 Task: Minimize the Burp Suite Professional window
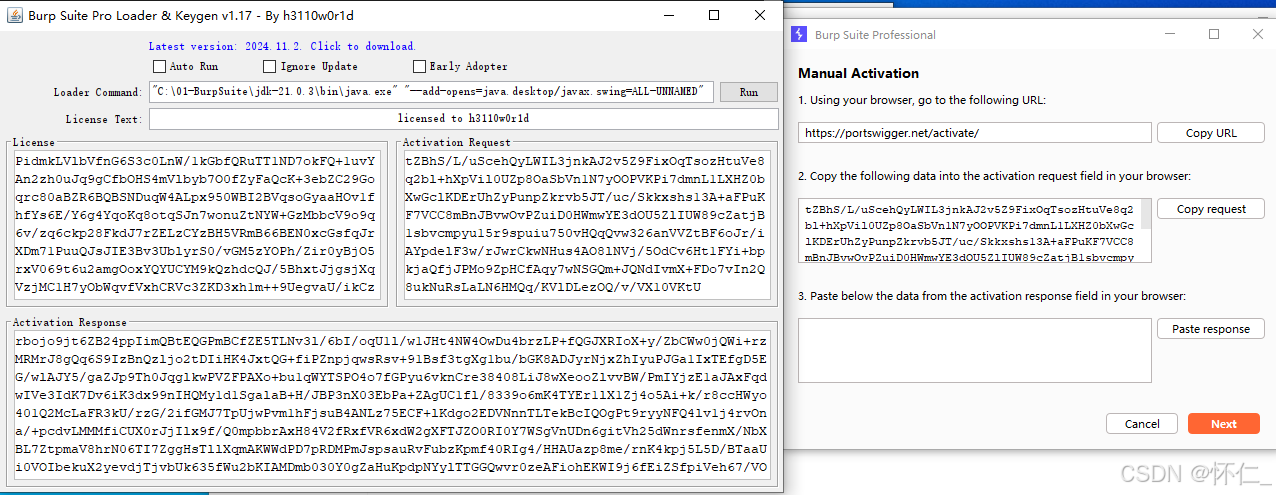tap(1170, 34)
